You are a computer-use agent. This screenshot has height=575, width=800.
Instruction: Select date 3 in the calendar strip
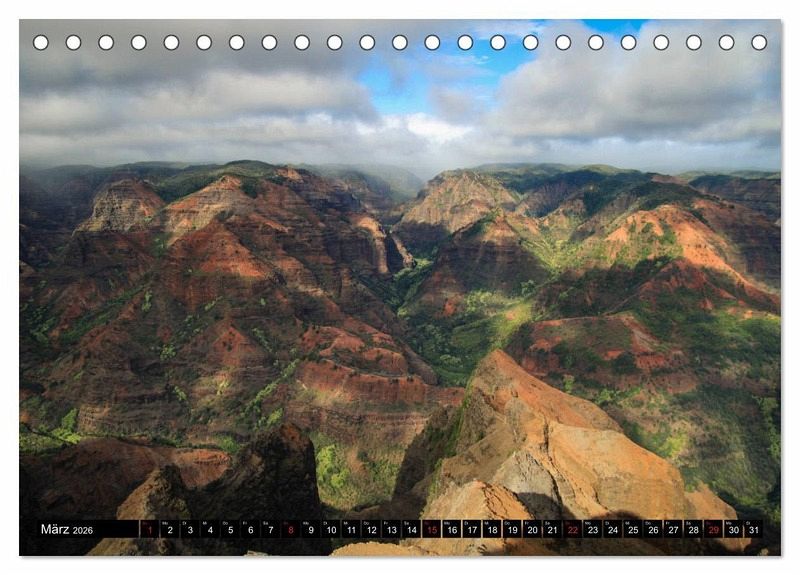point(189,529)
